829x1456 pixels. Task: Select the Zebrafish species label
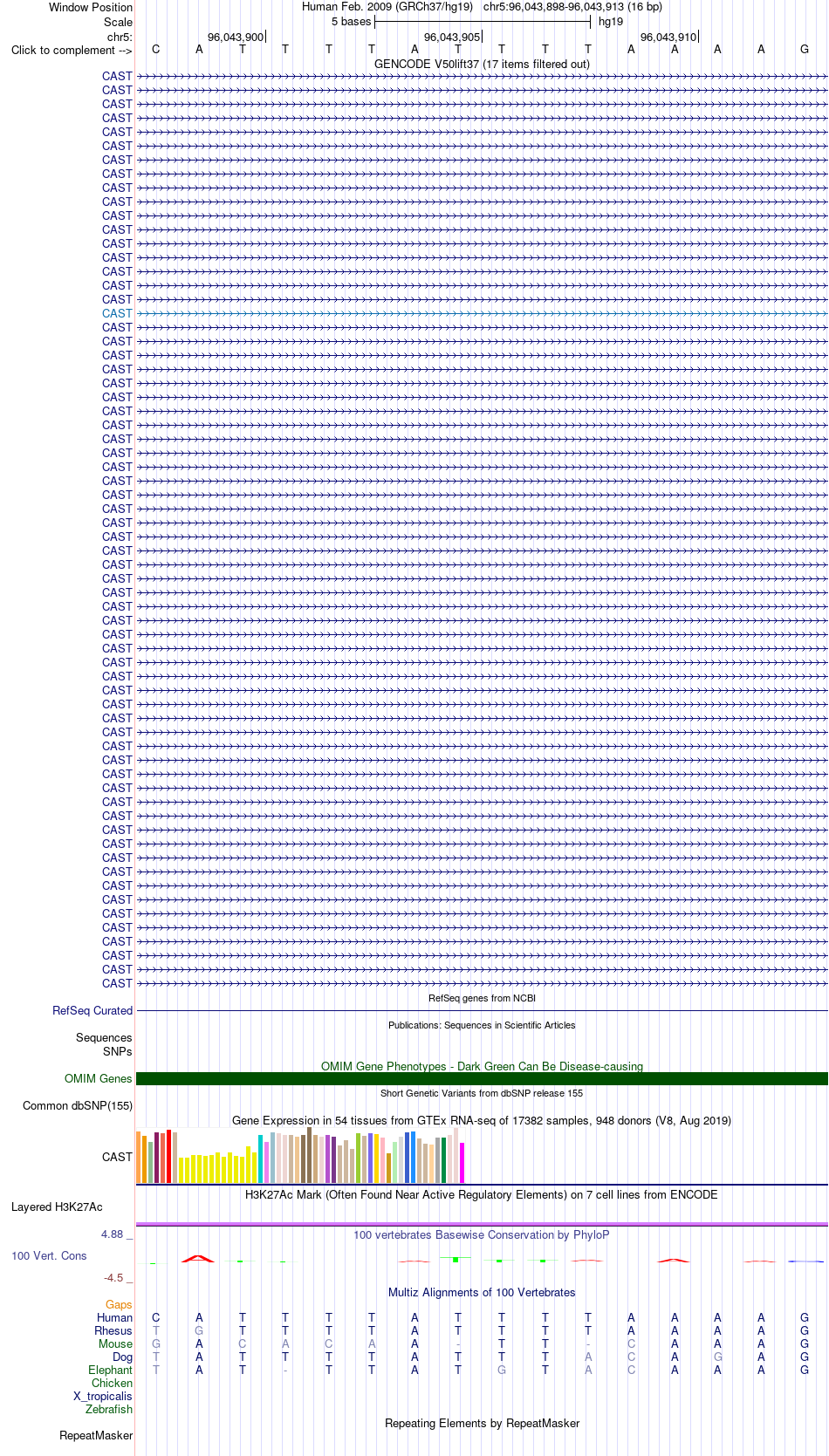tap(109, 1409)
